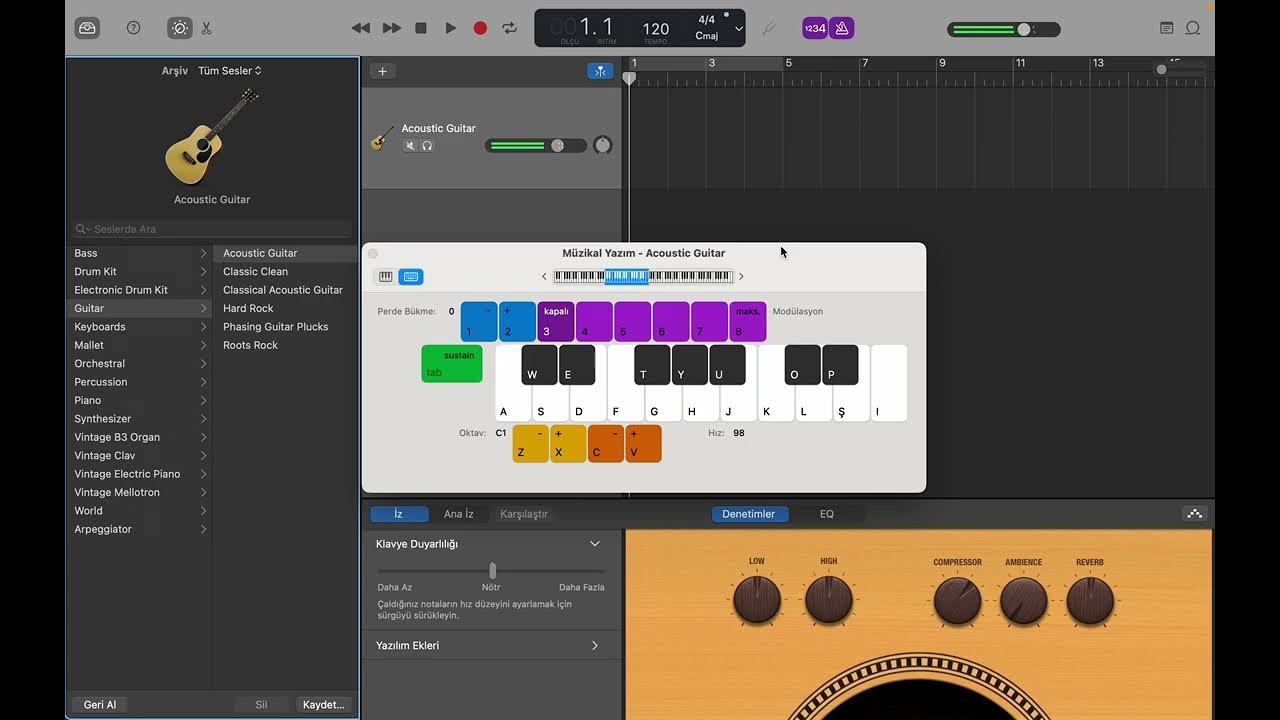Screen dimensions: 1280x720
Task: Shift keyboard range left with arrow
Action: click(x=545, y=277)
